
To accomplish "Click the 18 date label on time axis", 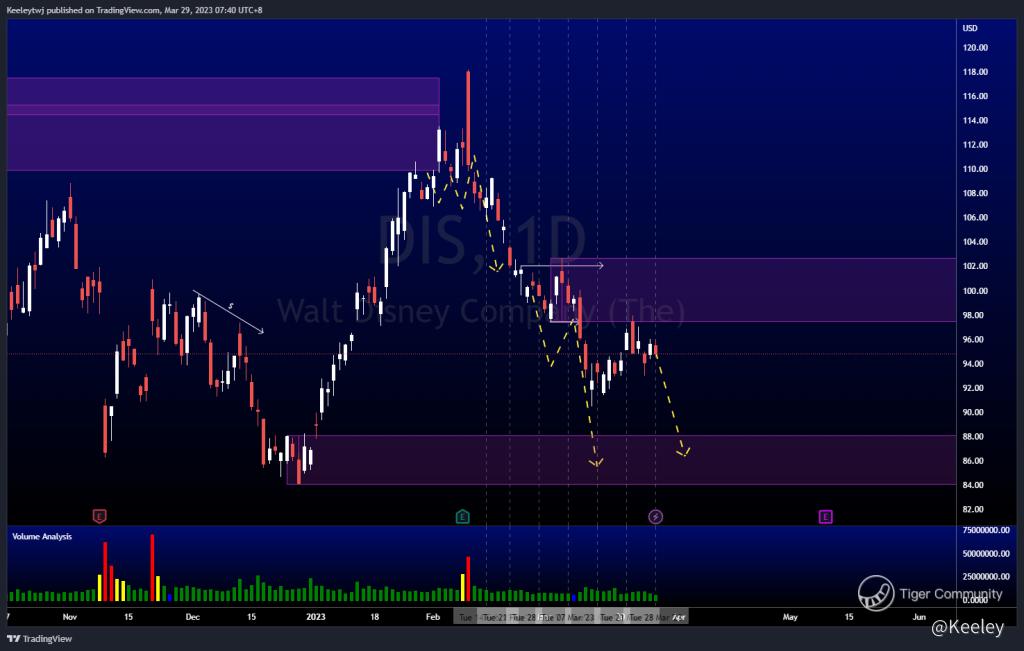I will (374, 616).
